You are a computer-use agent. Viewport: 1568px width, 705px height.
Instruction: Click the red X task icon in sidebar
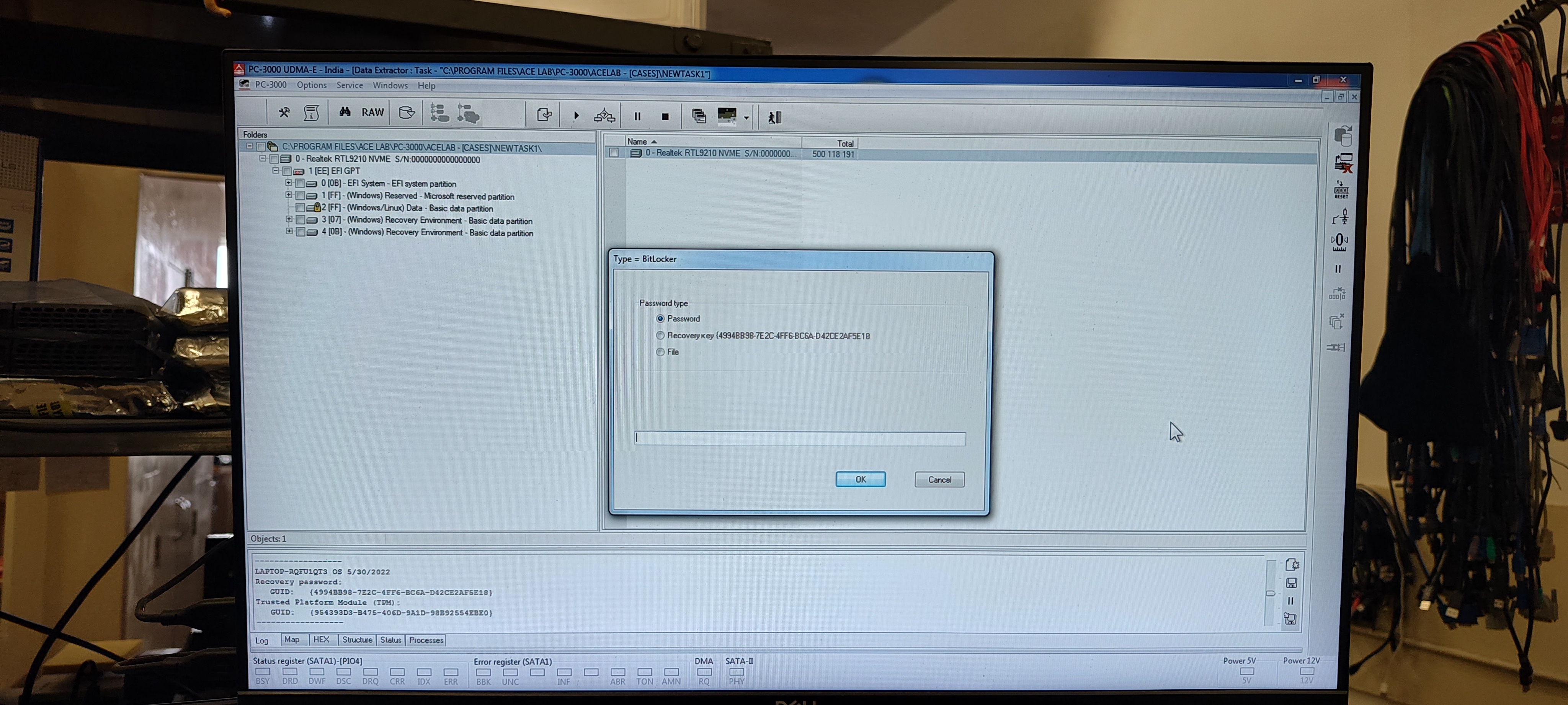click(x=1343, y=163)
